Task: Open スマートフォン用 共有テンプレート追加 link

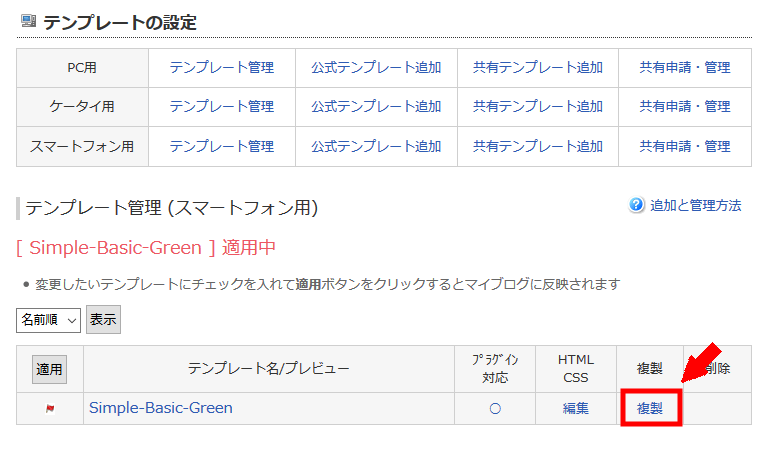Action: [x=538, y=146]
